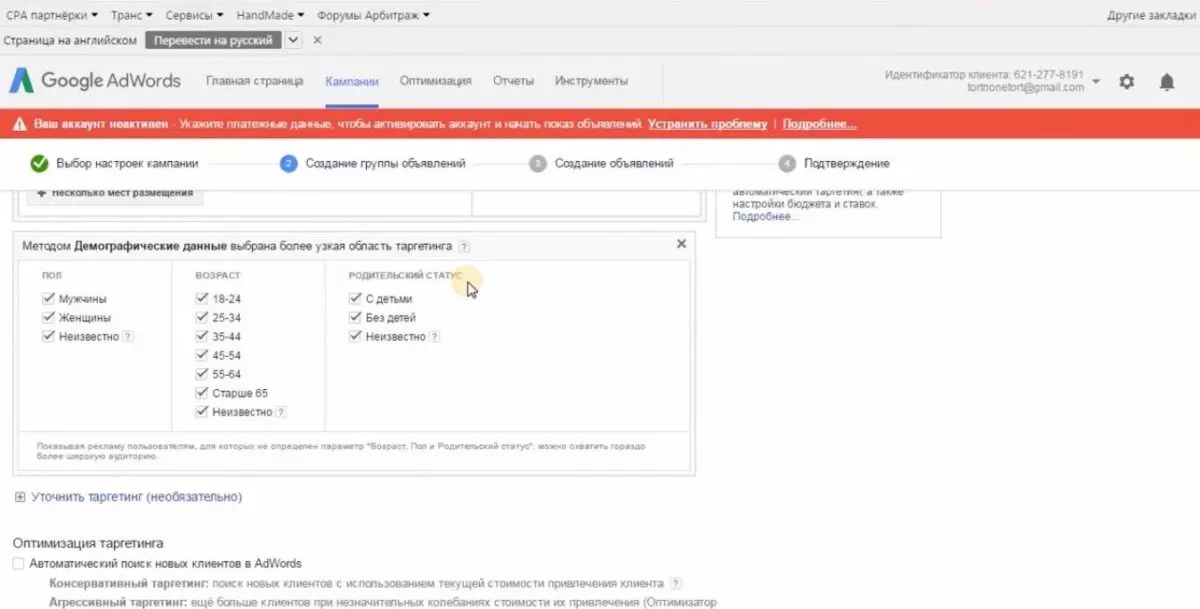Click the Google AdWords logo
This screenshot has height=609, width=1200.
click(x=95, y=81)
